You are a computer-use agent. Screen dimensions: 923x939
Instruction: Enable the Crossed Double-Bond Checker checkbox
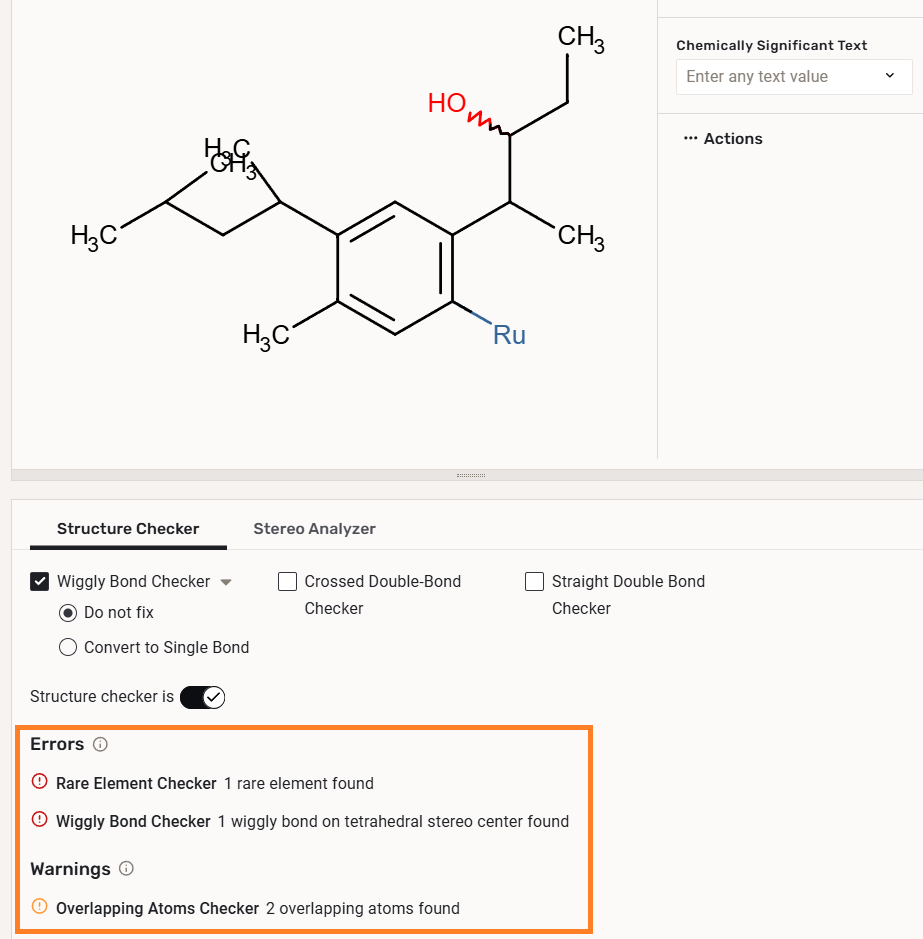coord(288,581)
